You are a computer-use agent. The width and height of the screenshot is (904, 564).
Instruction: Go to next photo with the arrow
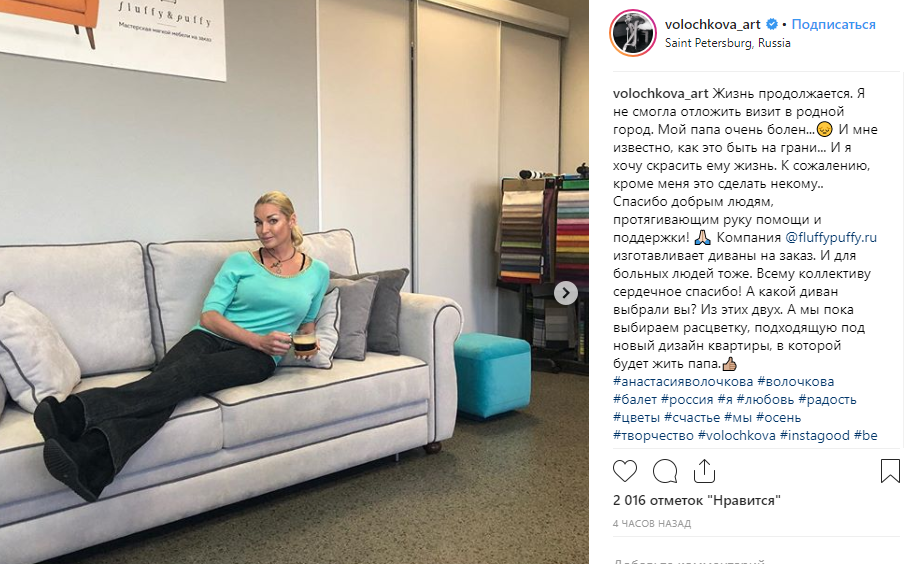click(x=566, y=293)
